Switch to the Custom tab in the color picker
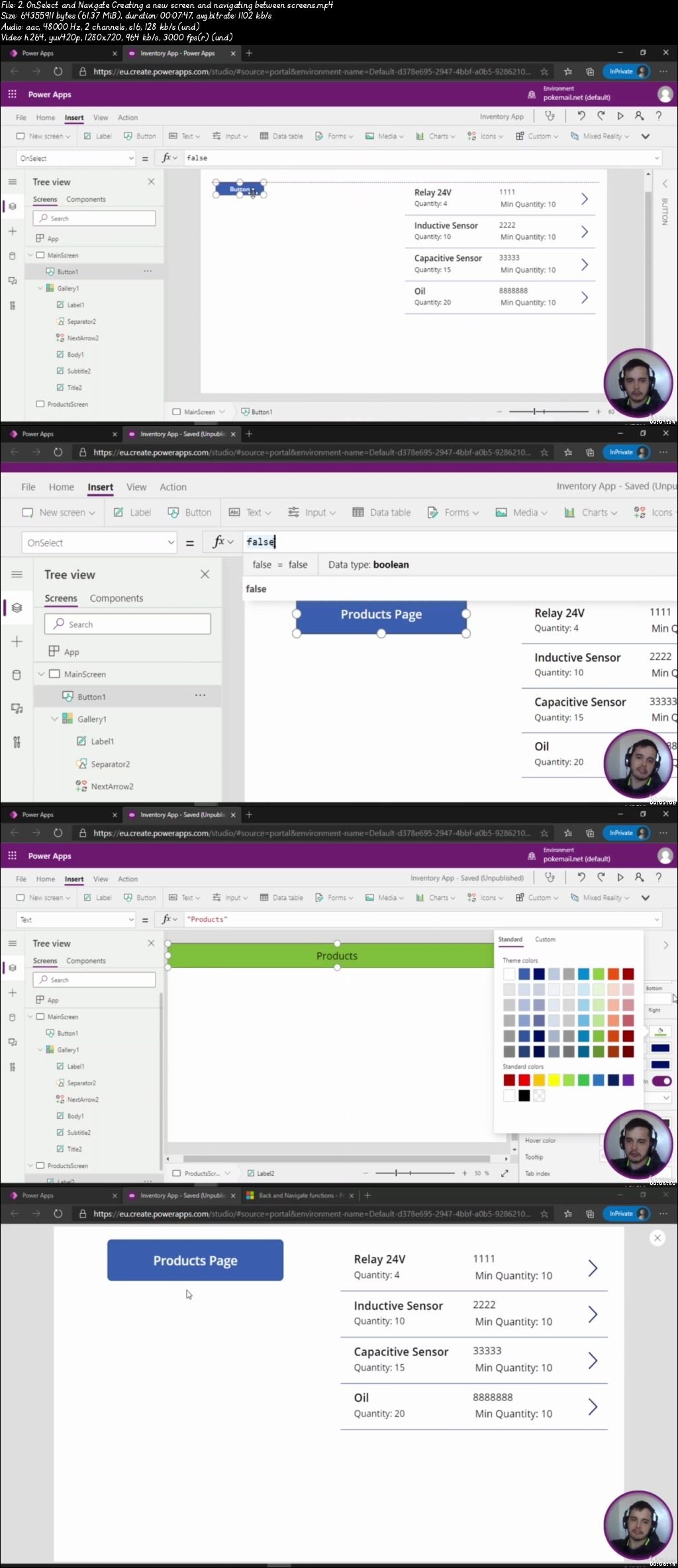Image resolution: width=678 pixels, height=1568 pixels. [x=545, y=939]
